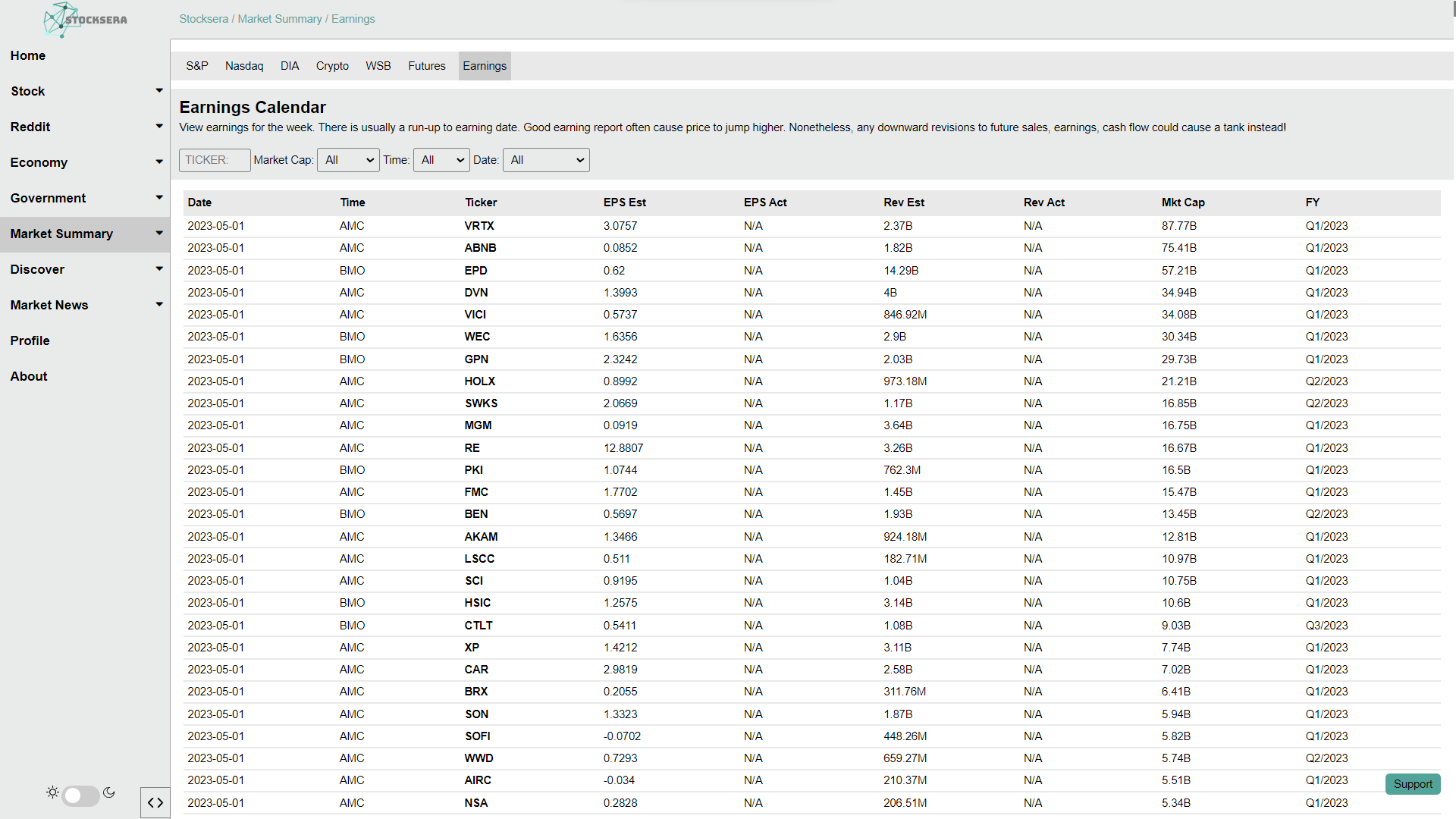Open the Date filter dropdown

tap(546, 160)
